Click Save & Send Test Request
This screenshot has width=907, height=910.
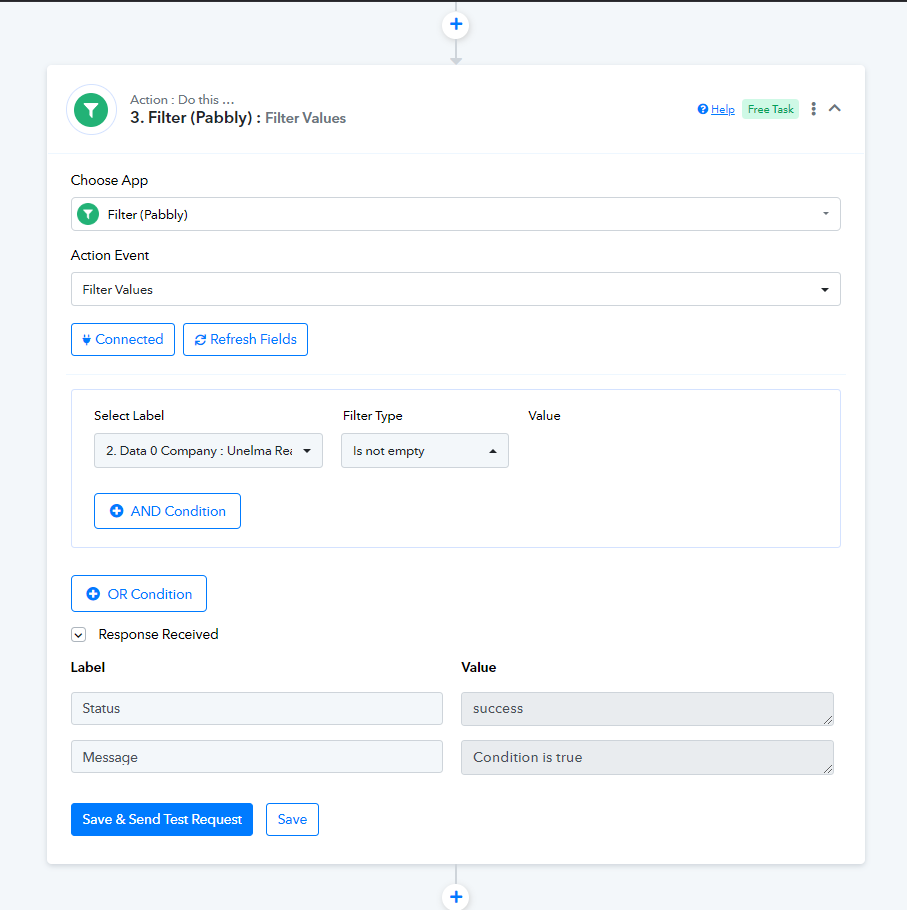pos(162,819)
